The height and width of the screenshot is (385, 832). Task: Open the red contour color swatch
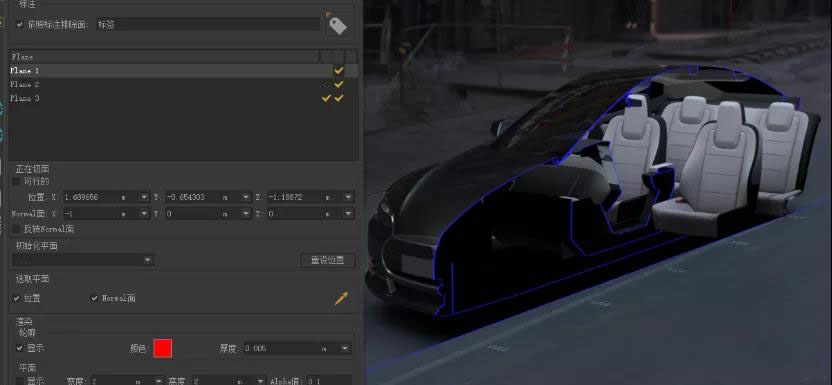click(163, 348)
